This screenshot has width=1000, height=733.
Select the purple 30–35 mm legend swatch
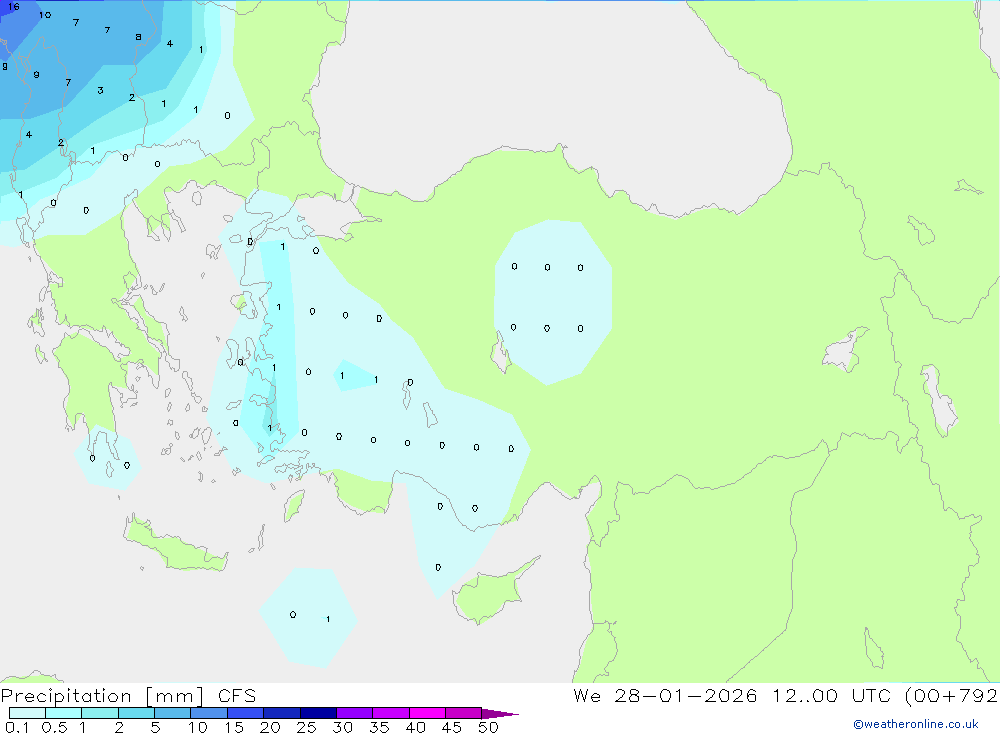[x=354, y=713]
